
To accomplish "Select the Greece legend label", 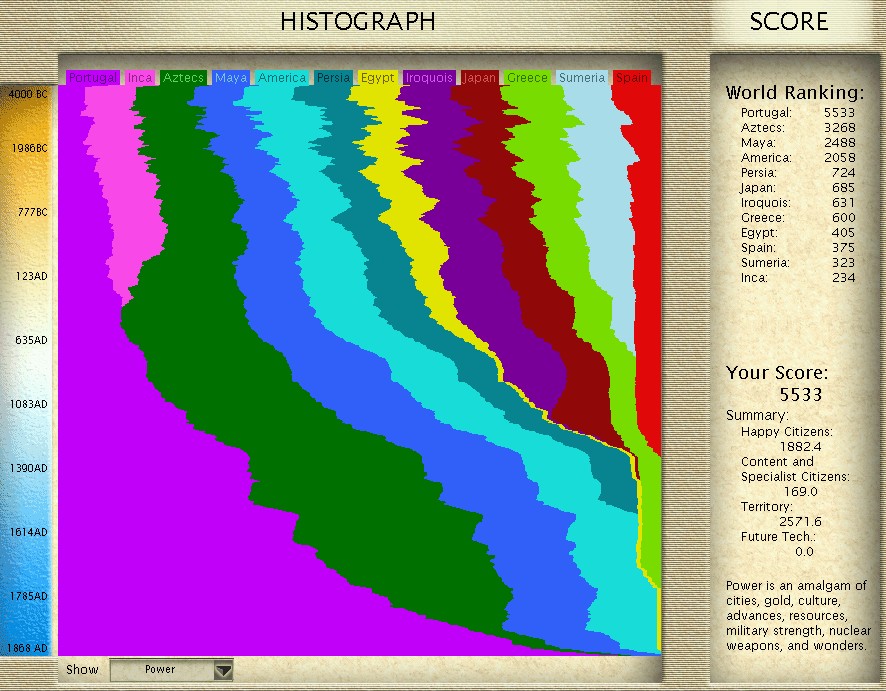I will click(x=527, y=78).
